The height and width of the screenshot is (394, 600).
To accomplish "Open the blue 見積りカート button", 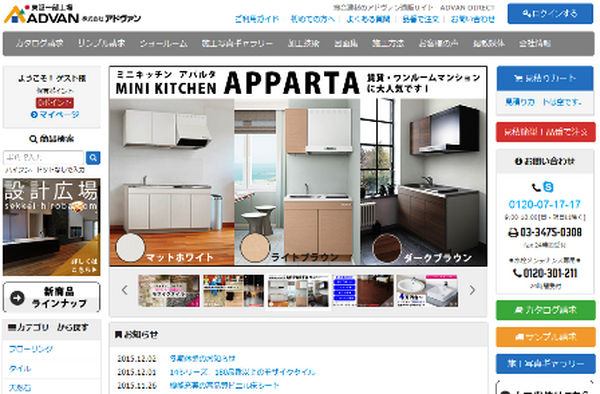I will (545, 78).
